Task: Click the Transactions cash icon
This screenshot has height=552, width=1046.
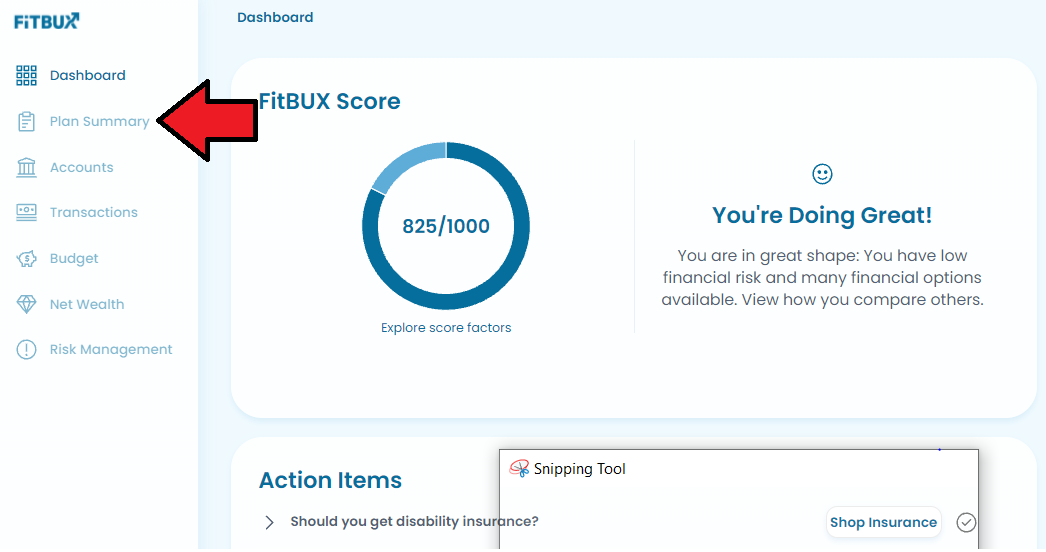Action: [x=26, y=212]
